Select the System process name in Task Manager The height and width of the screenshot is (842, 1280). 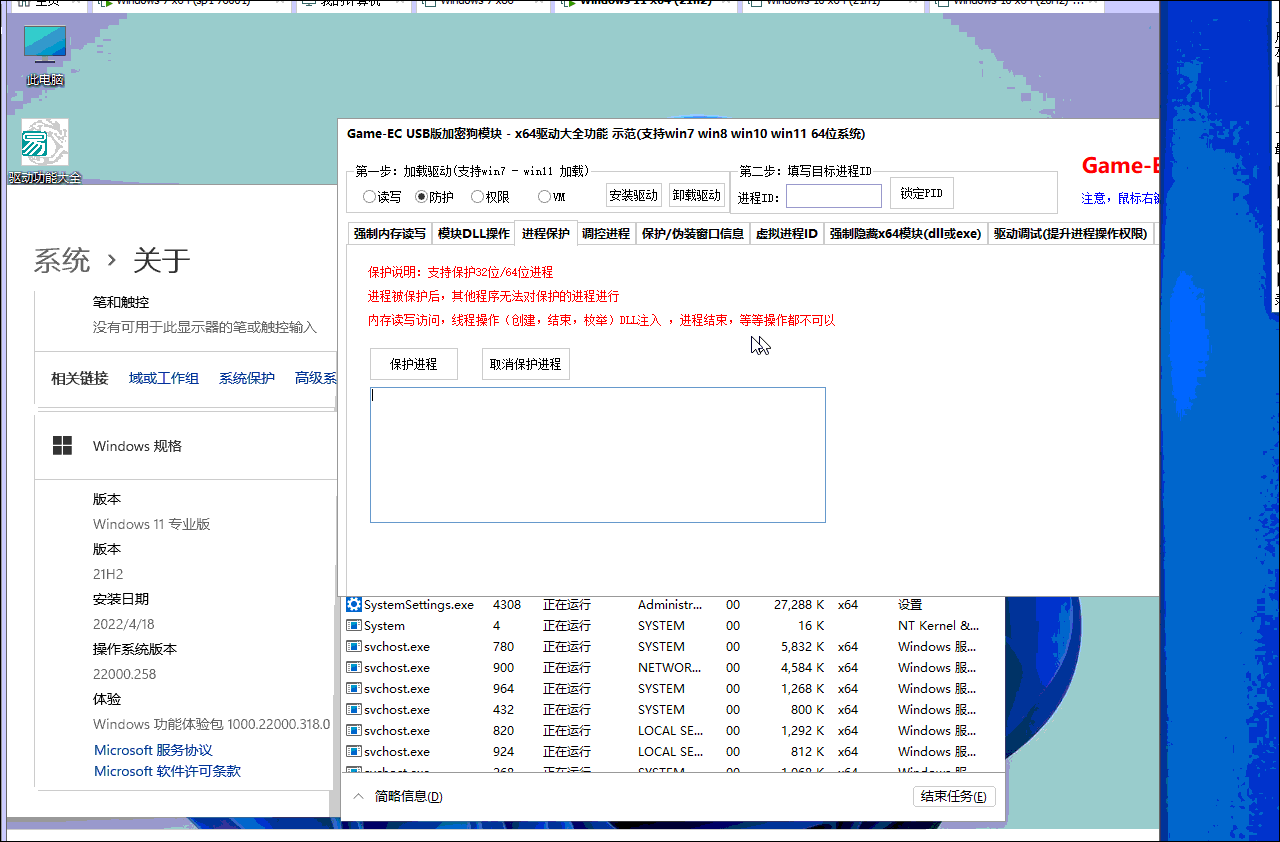pyautogui.click(x=385, y=626)
